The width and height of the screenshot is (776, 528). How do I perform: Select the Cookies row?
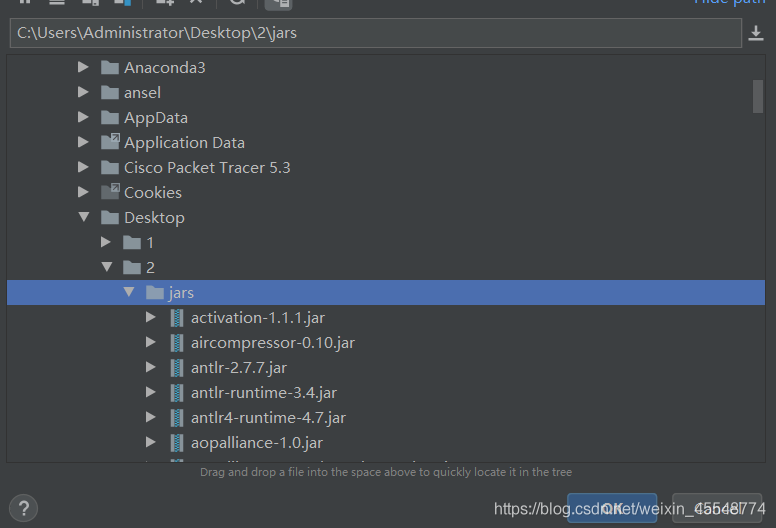click(x=386, y=192)
